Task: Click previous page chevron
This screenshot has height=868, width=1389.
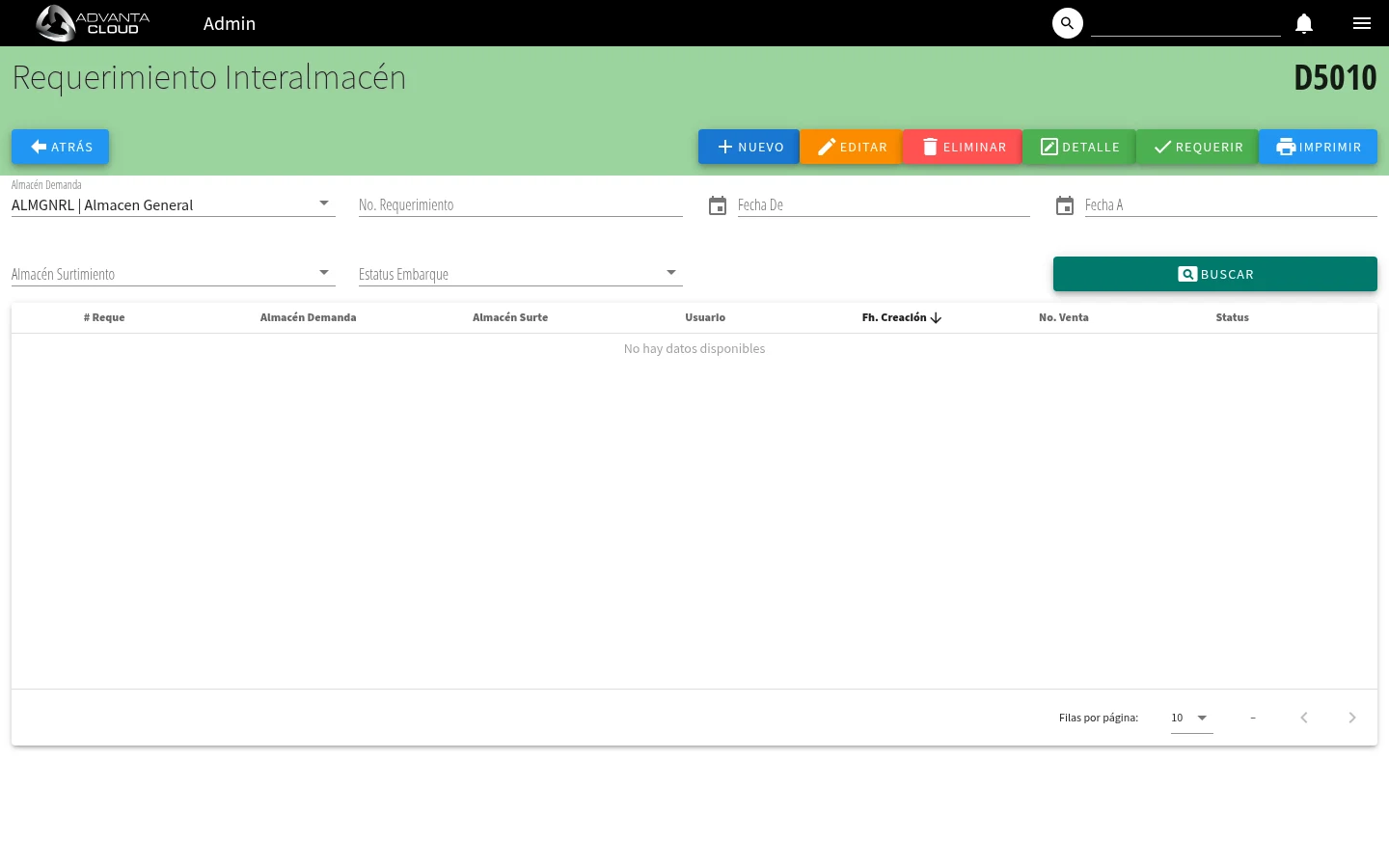Action: pyautogui.click(x=1304, y=718)
